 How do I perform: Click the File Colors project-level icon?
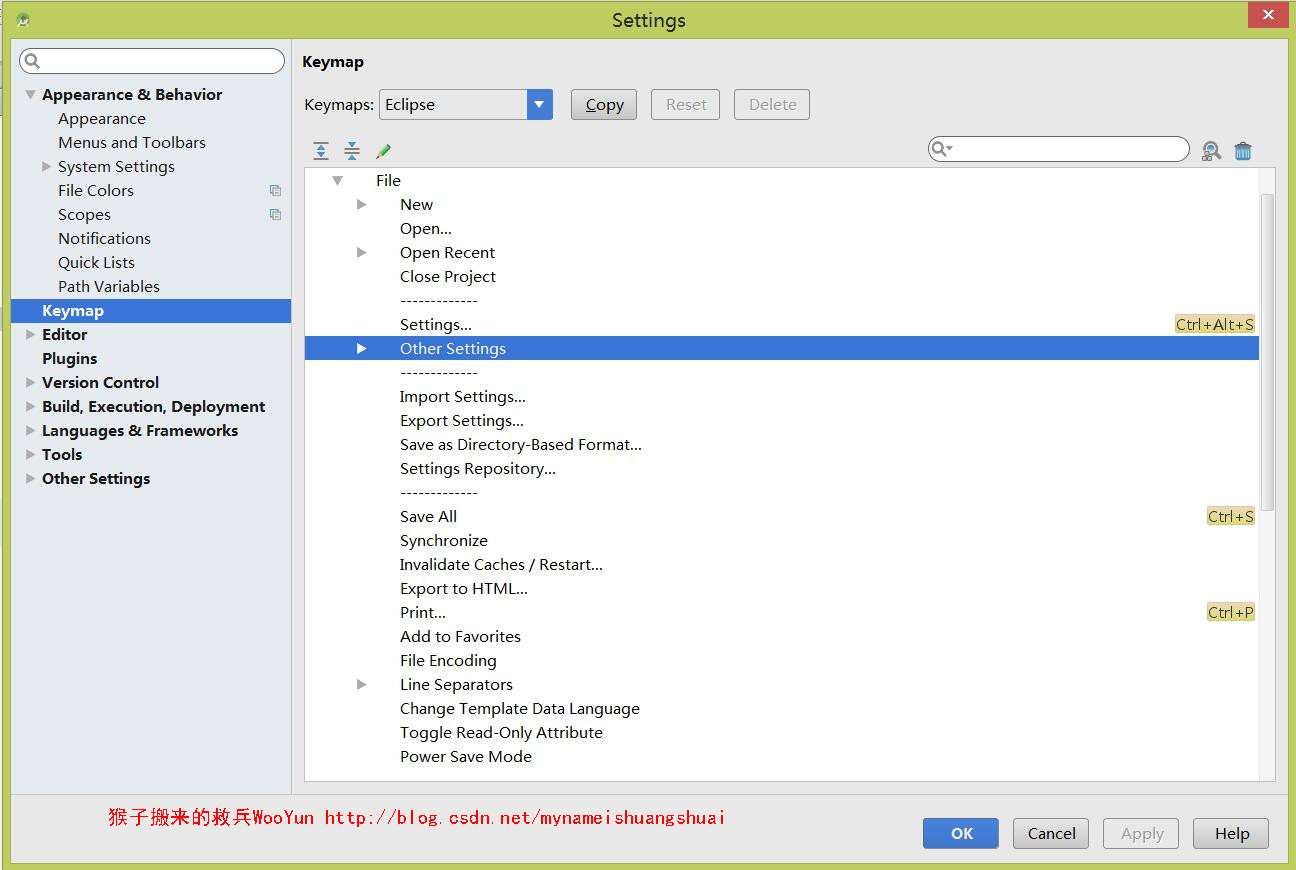point(275,190)
